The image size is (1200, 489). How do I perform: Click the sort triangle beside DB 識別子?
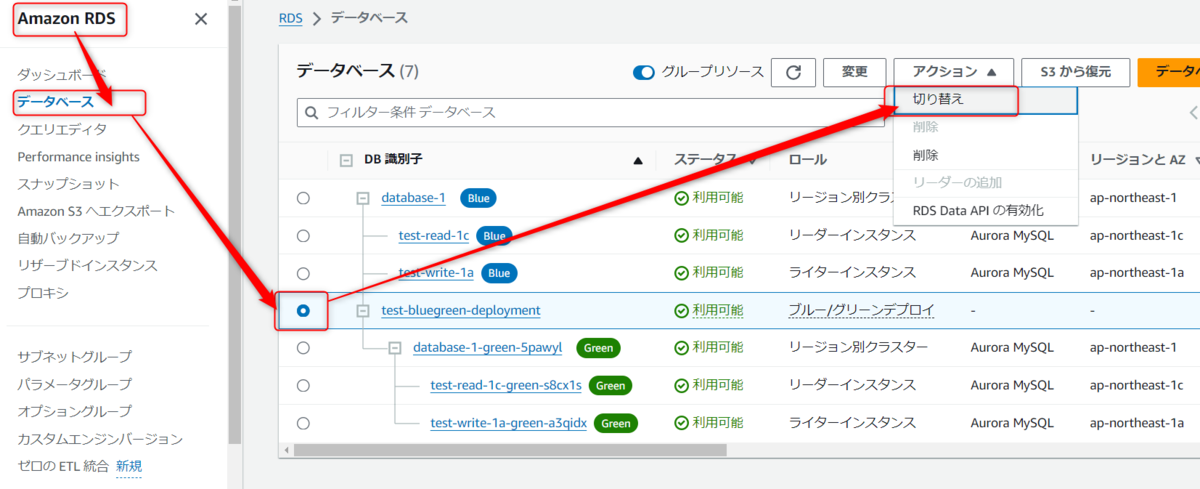pos(638,160)
